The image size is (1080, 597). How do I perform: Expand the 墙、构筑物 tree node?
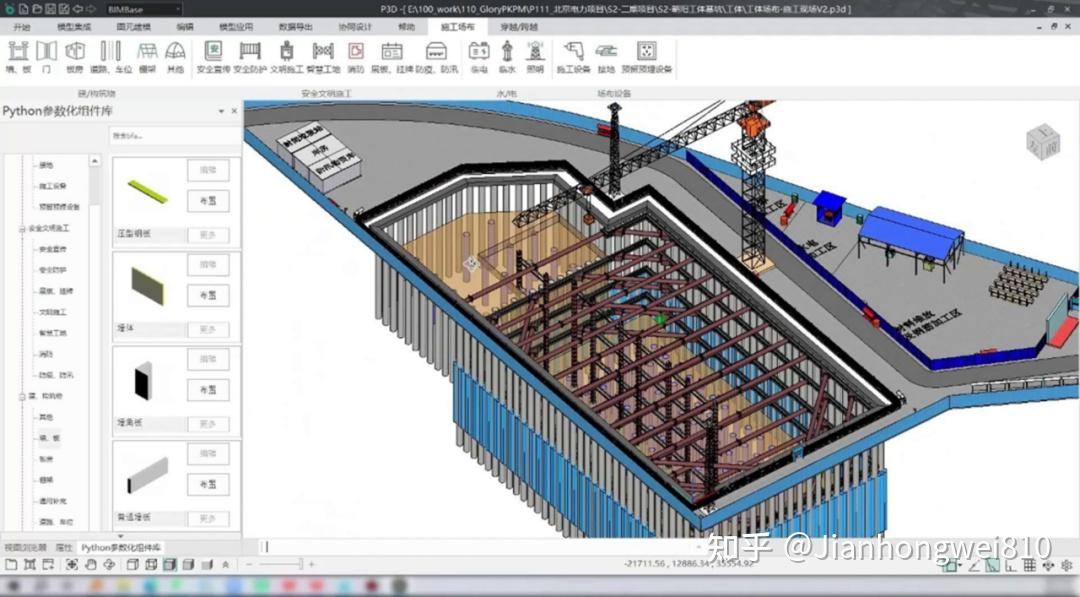pyautogui.click(x=21, y=394)
